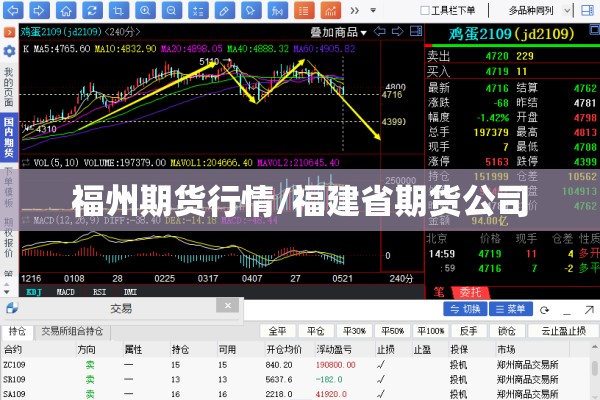Click the 开仓均价 column header
This screenshot has height=400, width=600.
point(284,350)
